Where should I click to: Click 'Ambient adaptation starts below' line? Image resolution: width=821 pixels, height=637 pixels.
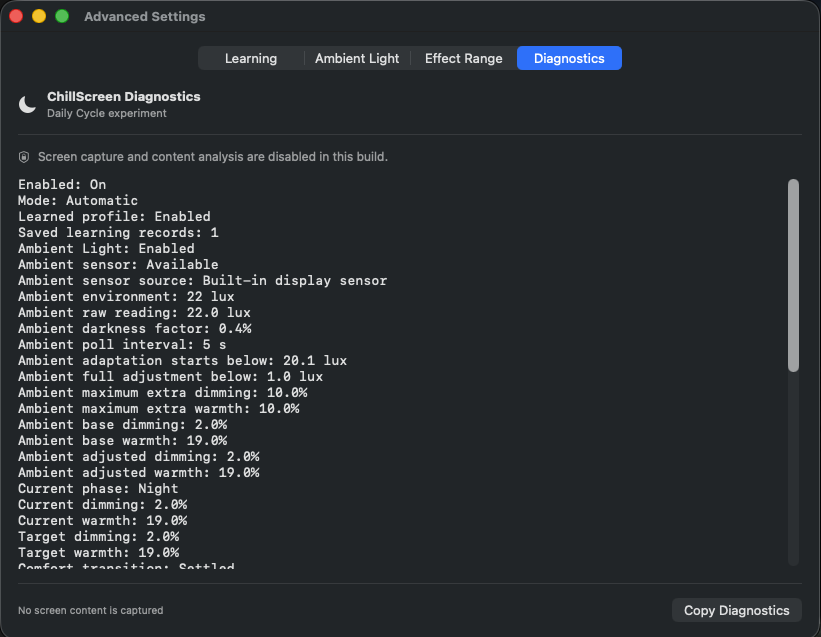[183, 361]
